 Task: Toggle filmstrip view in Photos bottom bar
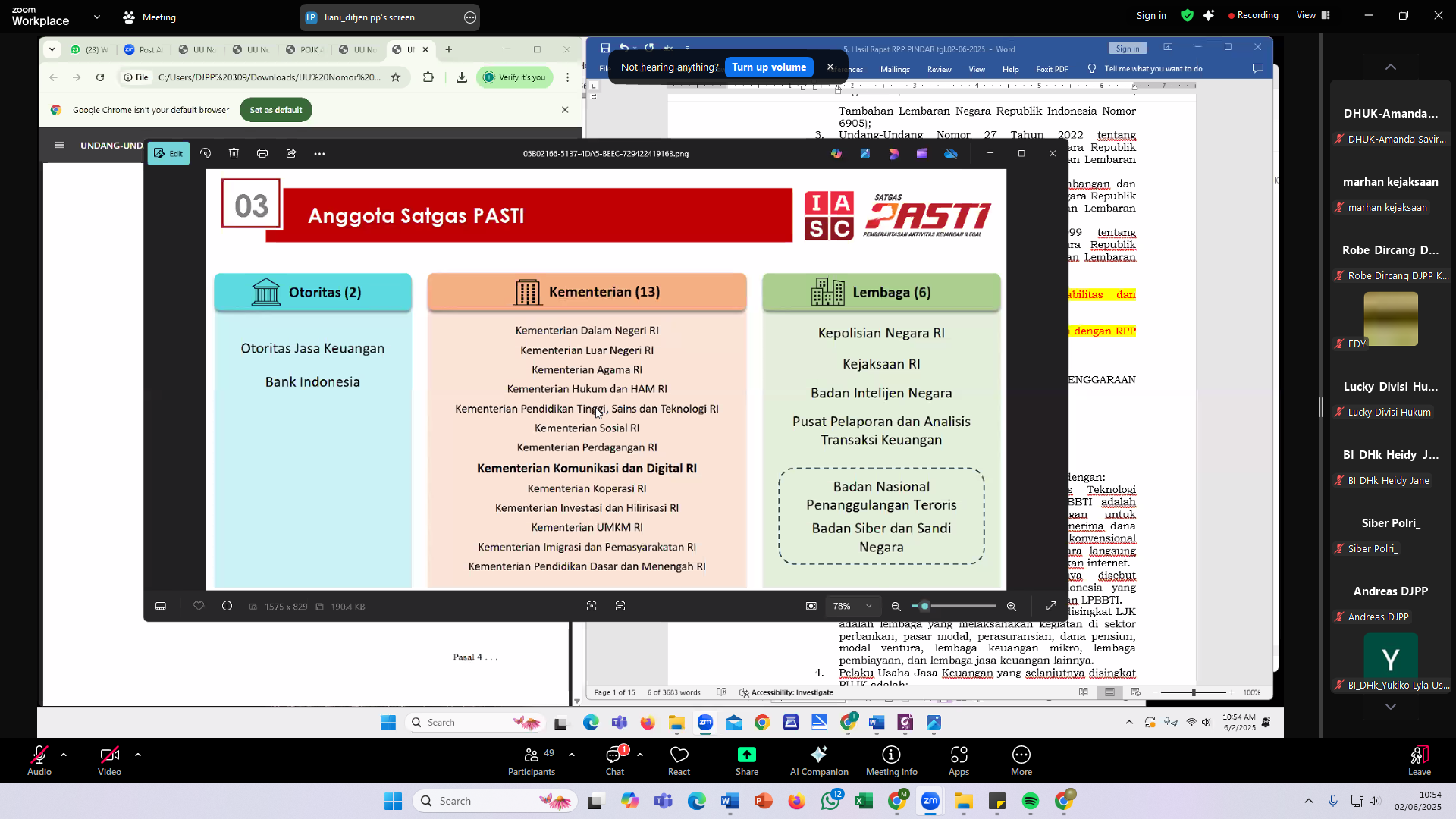[161, 607]
